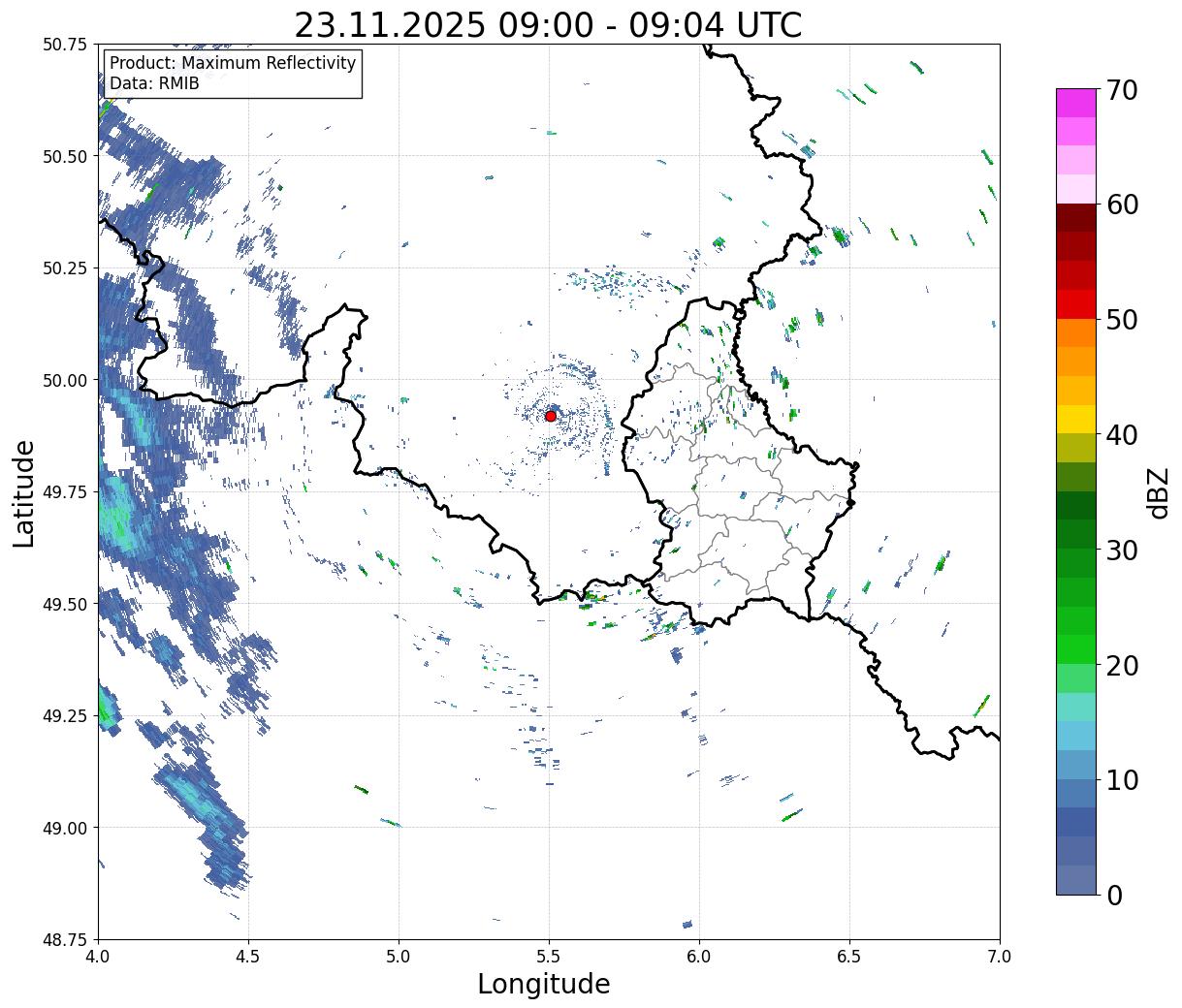Click the latitude tick label 48.75
This screenshot has width=1182, height=1008.
tap(65, 940)
